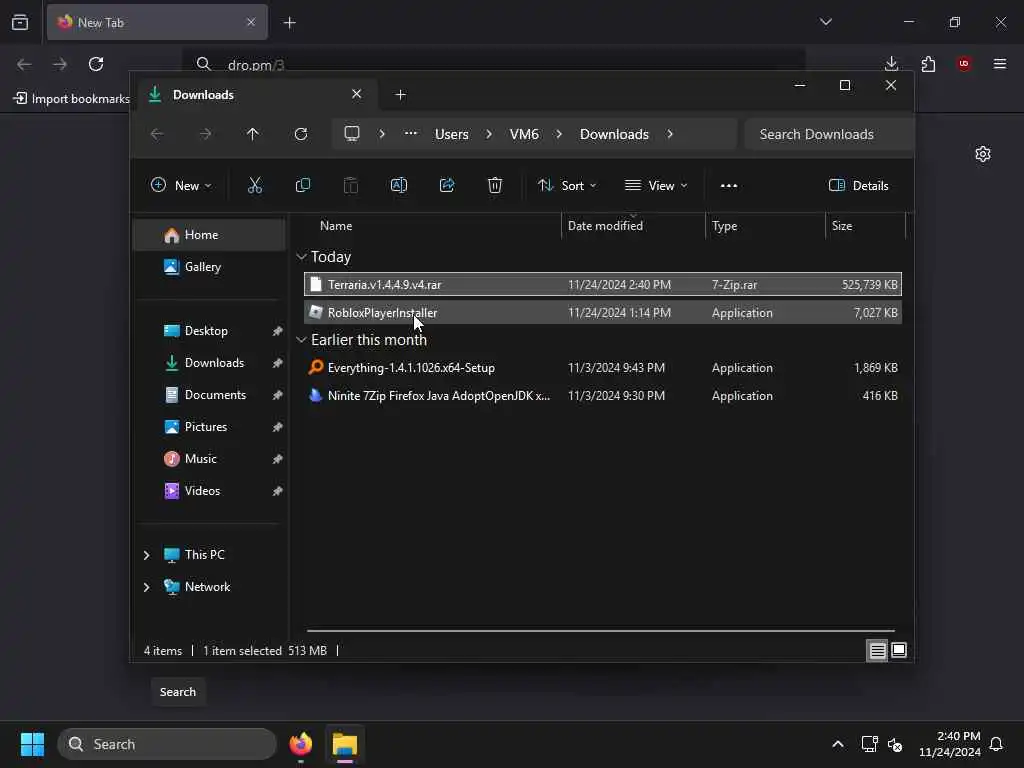Open the Firefox hamburger menu
The height and width of the screenshot is (768, 1024).
pos(1000,63)
